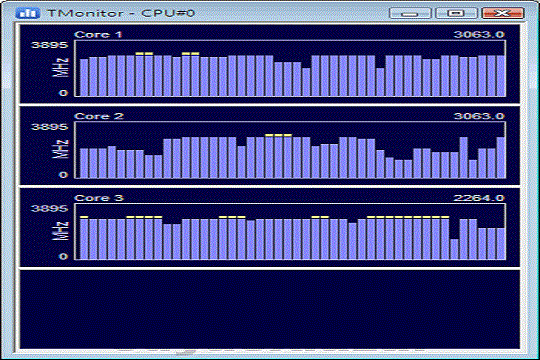Click the MHz axis label of Core 2
Image resolution: width=540 pixels, height=360 pixels.
[x=61, y=150]
